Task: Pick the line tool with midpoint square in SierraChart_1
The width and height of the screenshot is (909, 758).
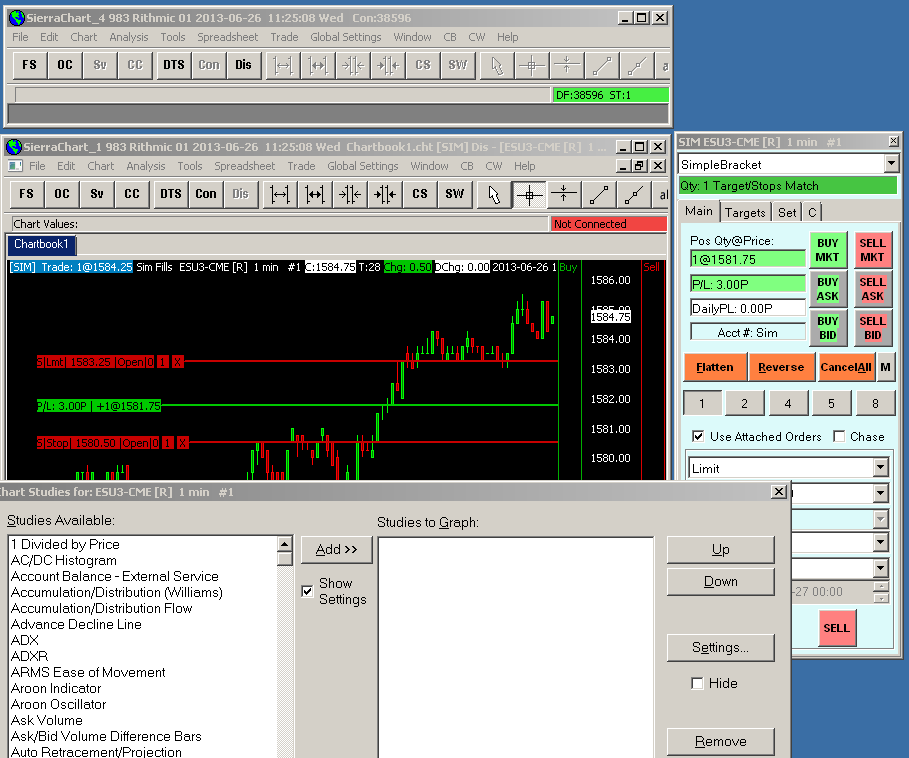Action: click(x=633, y=194)
